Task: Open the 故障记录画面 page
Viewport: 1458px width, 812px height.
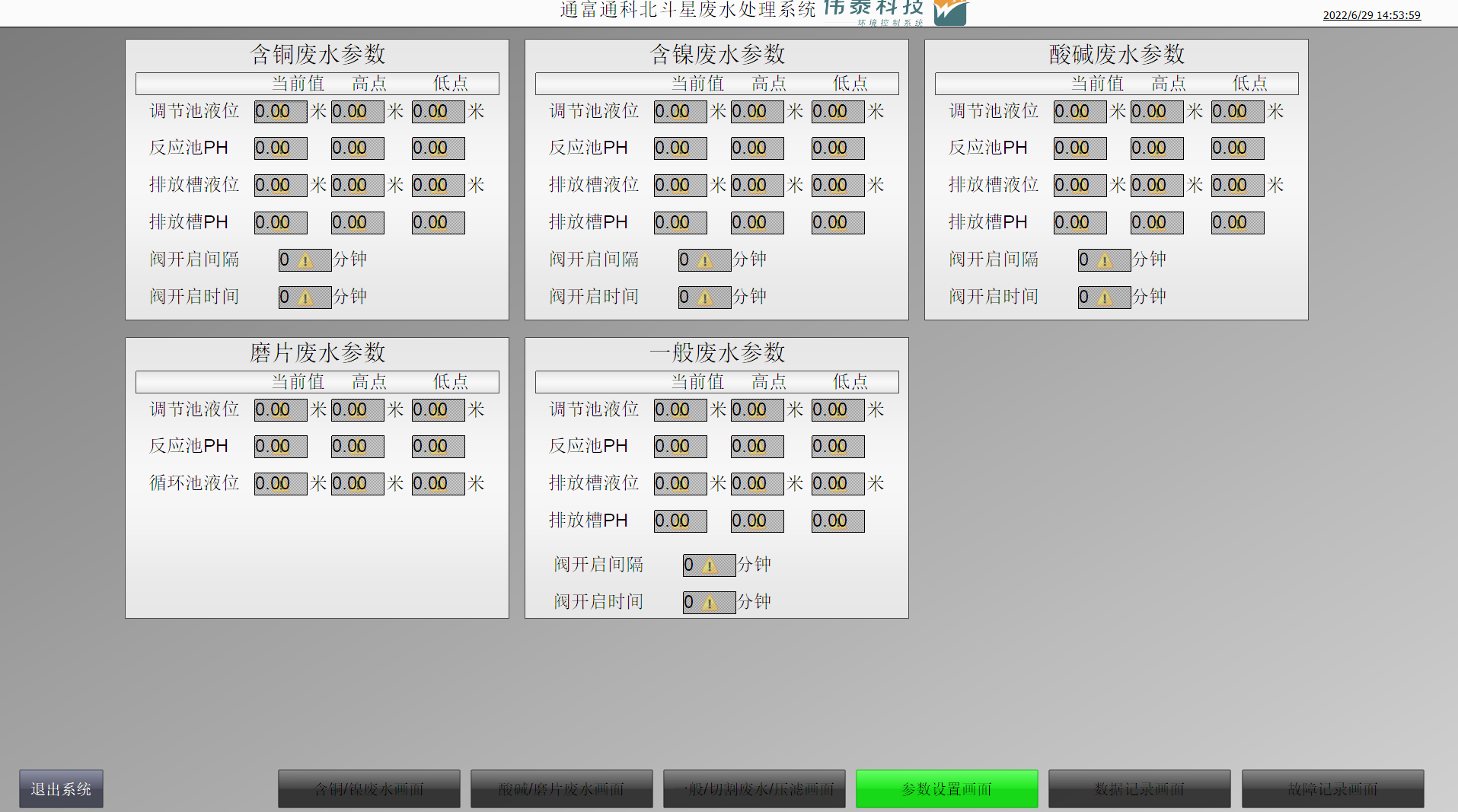Action: click(1332, 788)
